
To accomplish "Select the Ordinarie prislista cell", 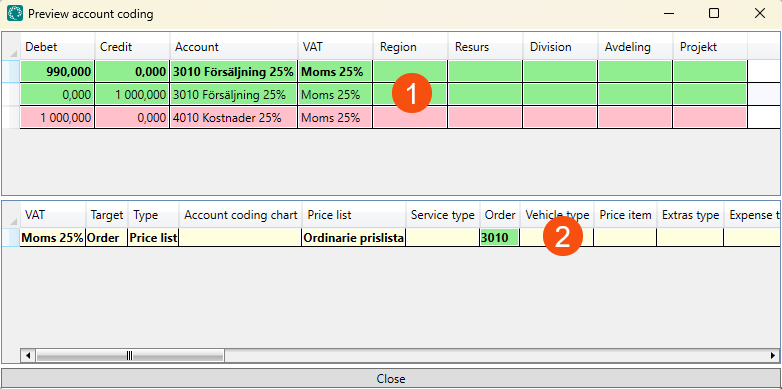I will 354,238.
